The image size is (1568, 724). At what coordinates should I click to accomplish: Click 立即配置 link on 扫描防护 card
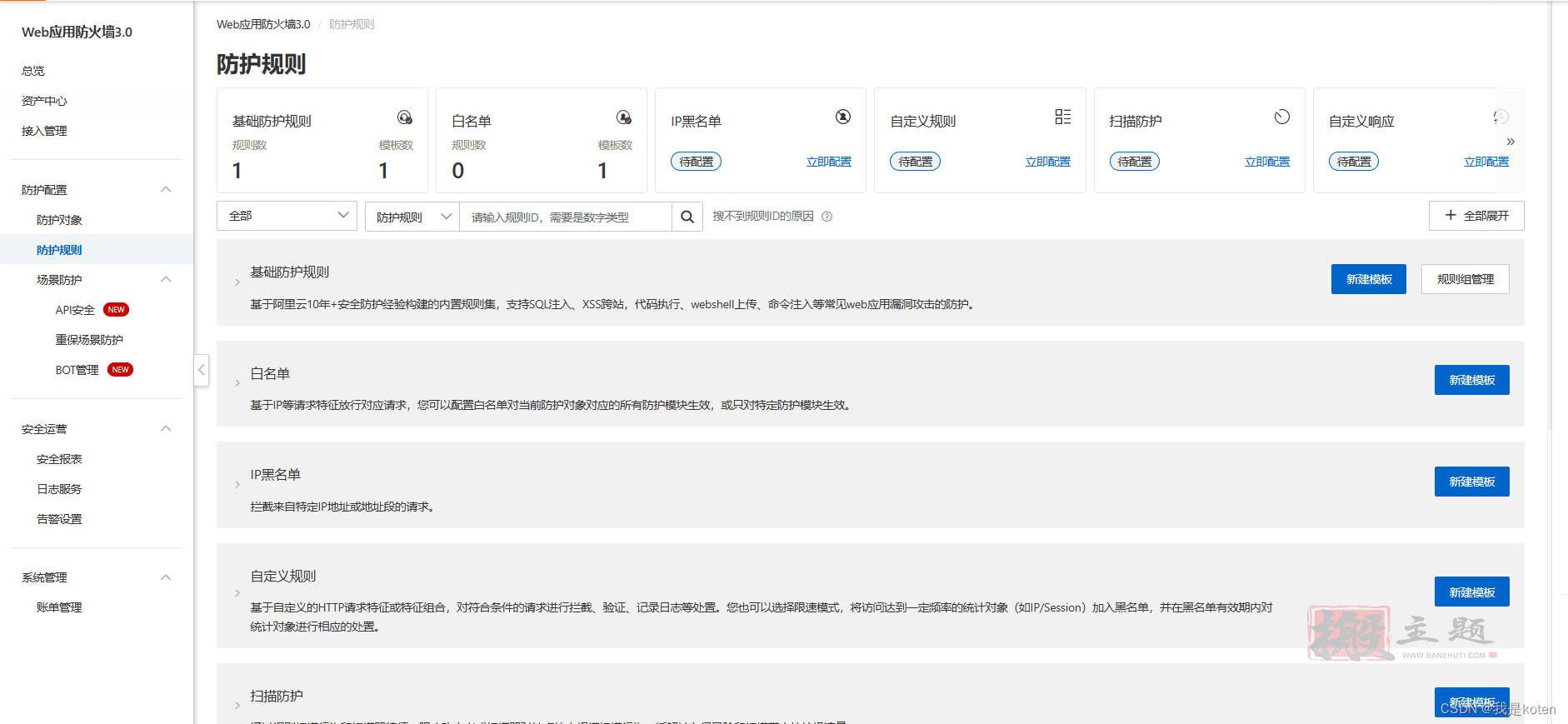coord(1267,162)
